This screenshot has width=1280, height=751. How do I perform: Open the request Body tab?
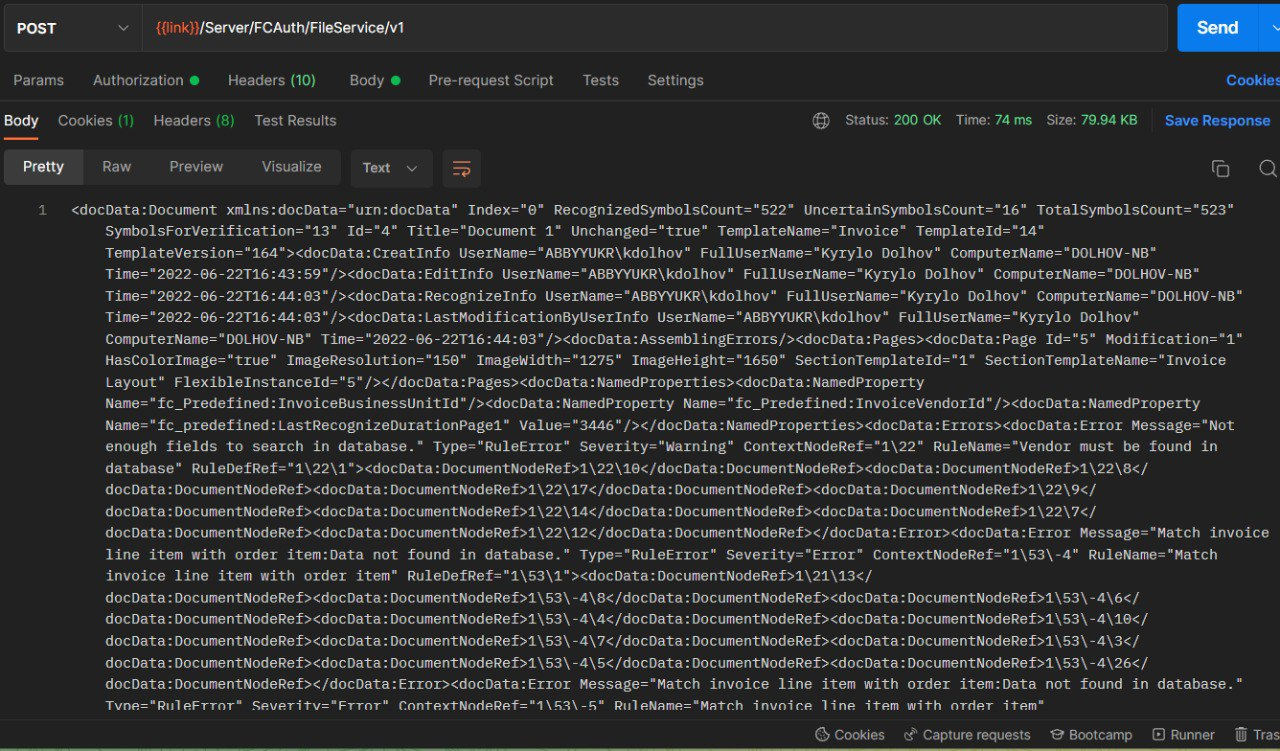coord(375,80)
